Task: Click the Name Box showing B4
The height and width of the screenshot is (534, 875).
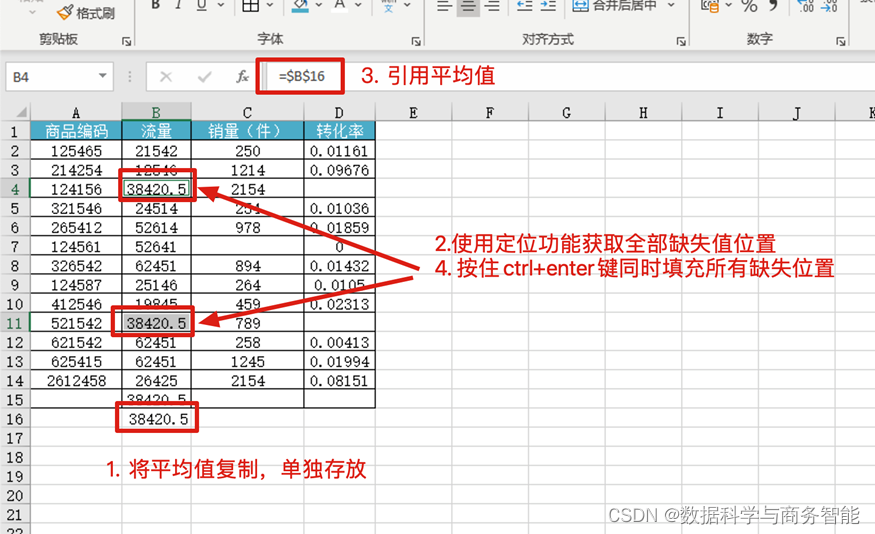Action: pos(51,76)
